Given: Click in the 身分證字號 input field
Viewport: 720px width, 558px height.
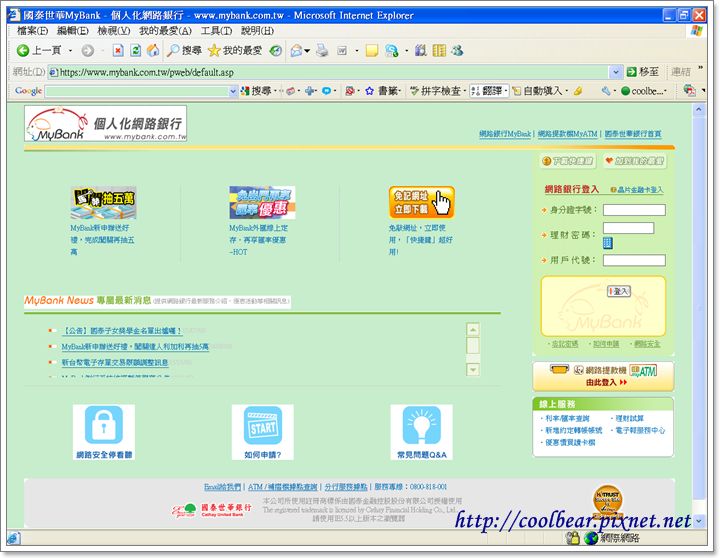Looking at the screenshot, I should coord(634,210).
